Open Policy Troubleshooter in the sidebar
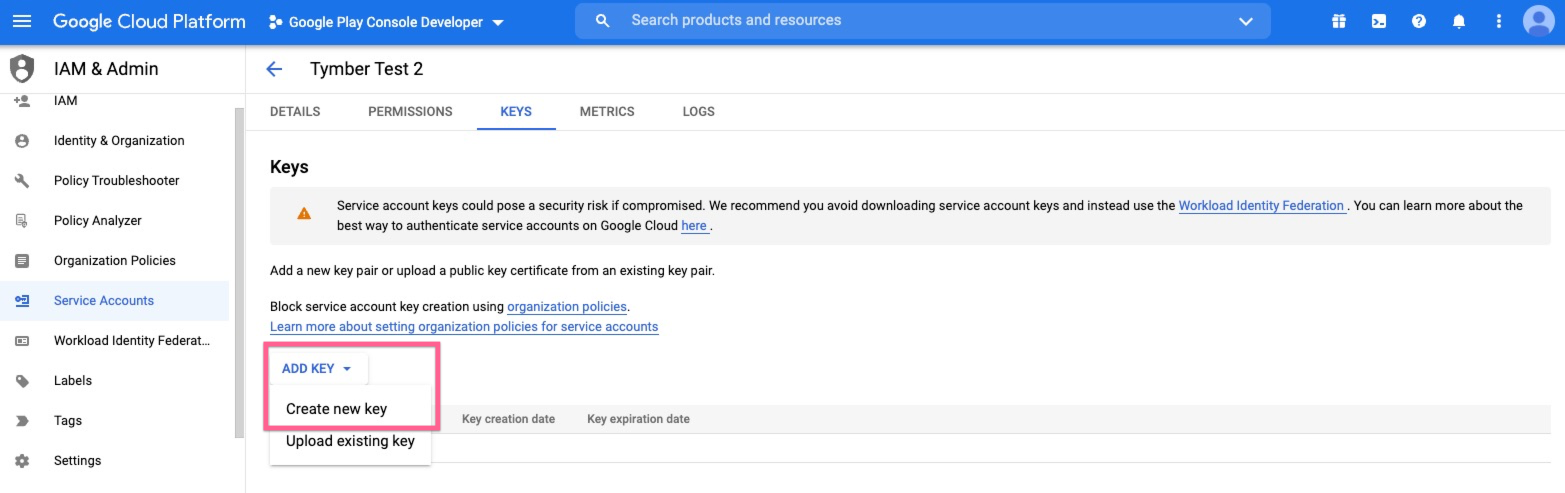 tap(116, 181)
